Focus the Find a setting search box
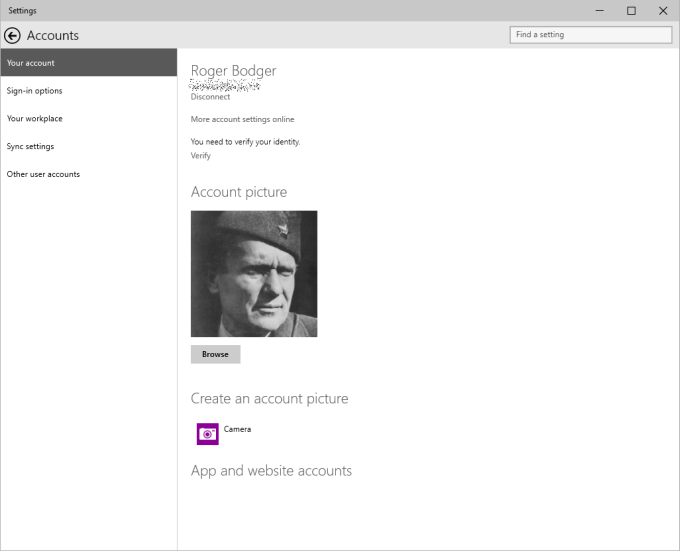The width and height of the screenshot is (680, 551). 590,35
